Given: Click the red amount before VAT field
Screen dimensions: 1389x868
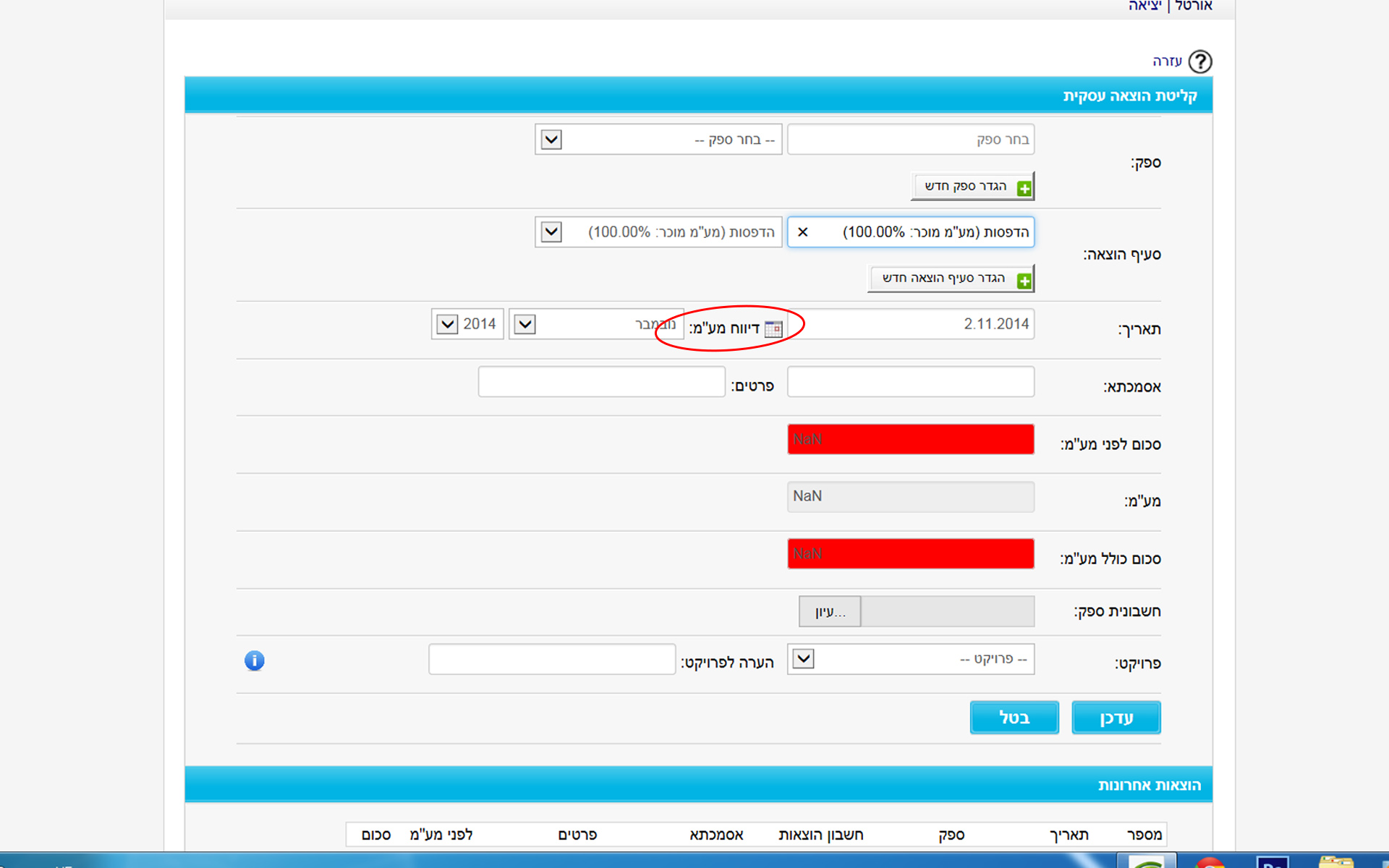Looking at the screenshot, I should click(x=910, y=439).
